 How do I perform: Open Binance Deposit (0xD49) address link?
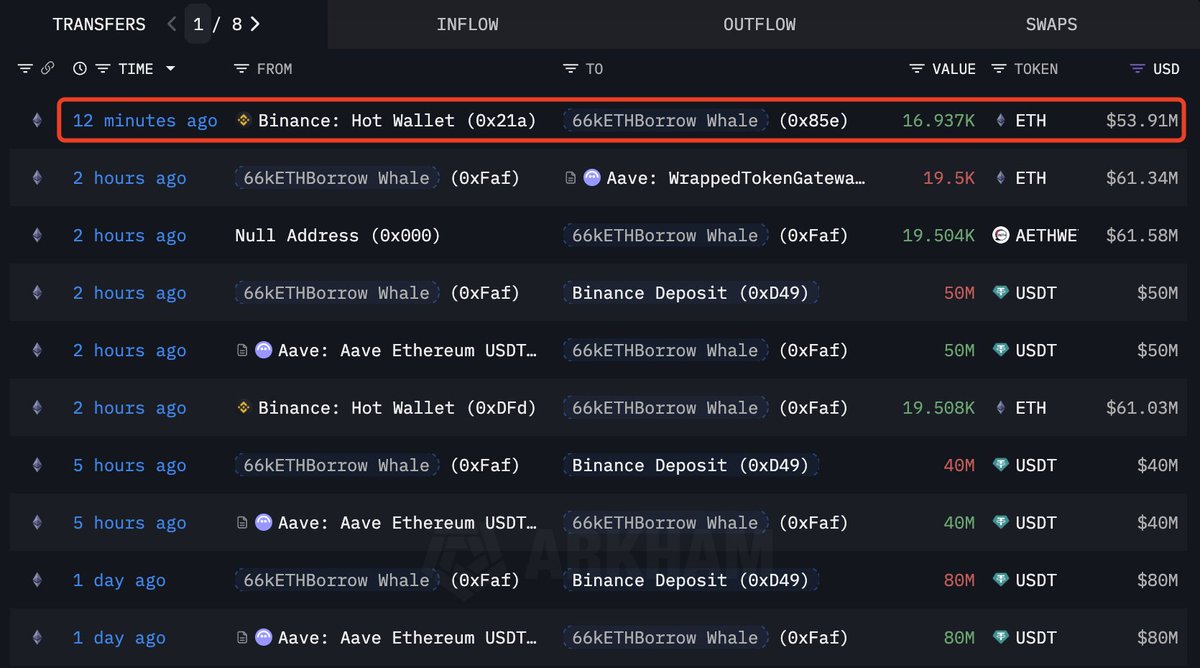[690, 292]
